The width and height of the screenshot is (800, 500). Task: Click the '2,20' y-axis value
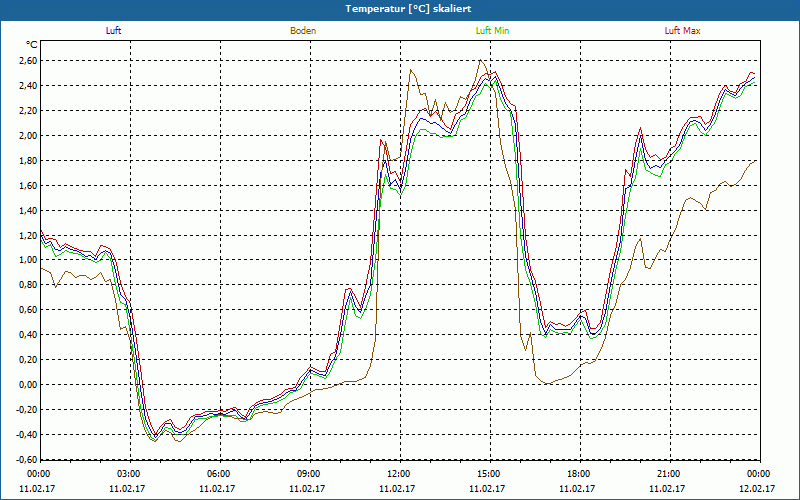pos(29,111)
